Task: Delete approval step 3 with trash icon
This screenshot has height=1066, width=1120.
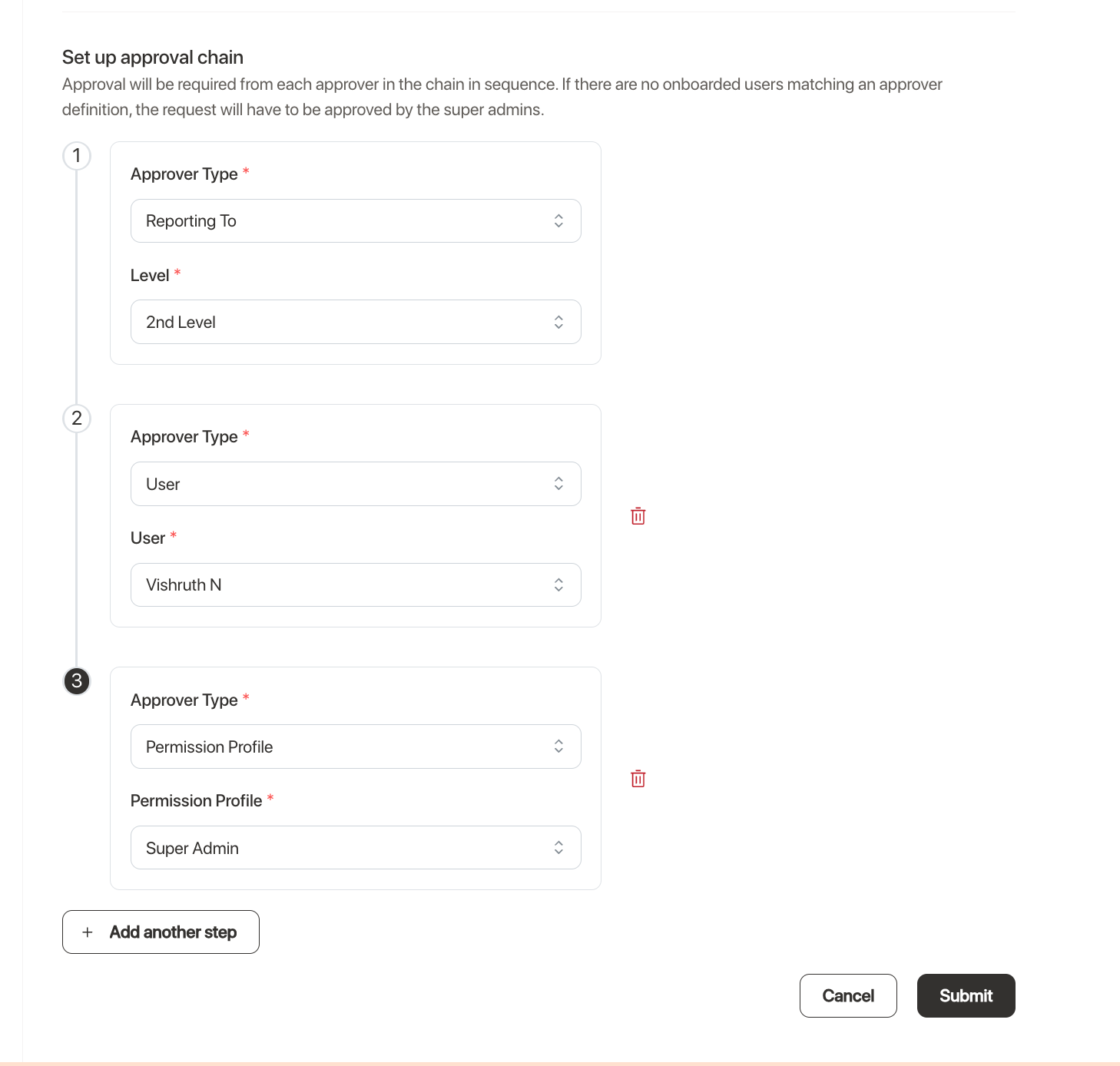Action: (638, 779)
